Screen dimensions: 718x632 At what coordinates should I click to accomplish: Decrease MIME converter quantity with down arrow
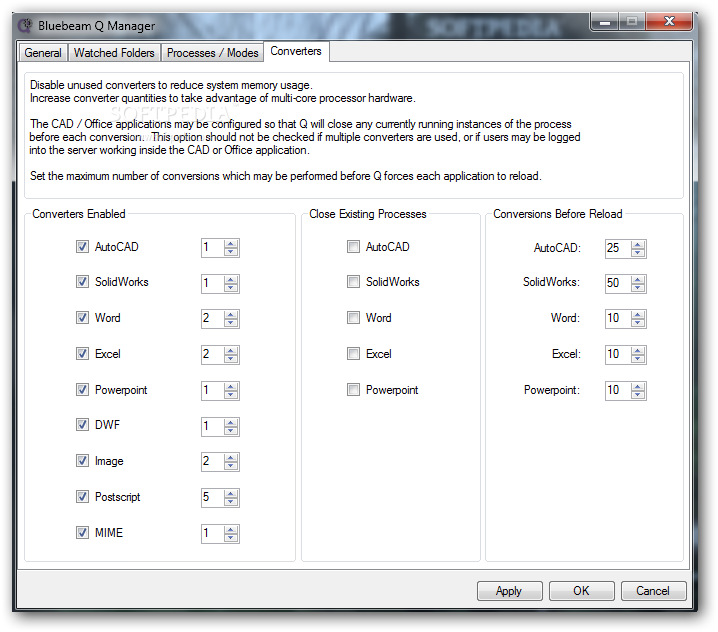point(231,538)
